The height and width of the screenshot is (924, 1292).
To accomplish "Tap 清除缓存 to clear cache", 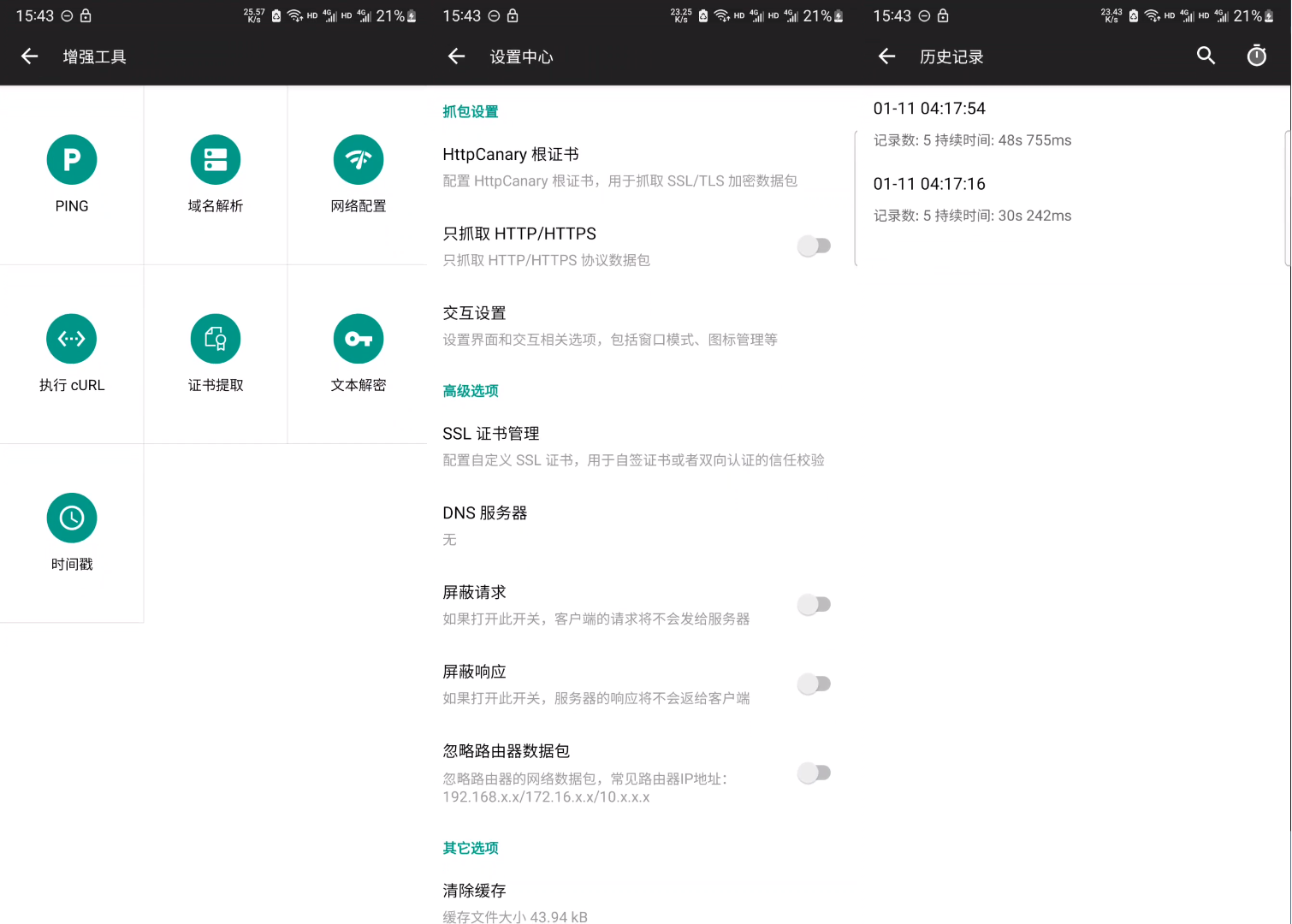I will [x=515, y=902].
